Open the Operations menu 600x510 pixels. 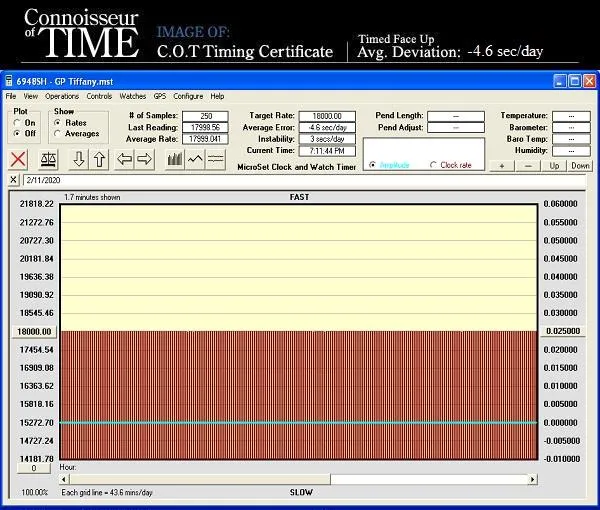[62, 96]
